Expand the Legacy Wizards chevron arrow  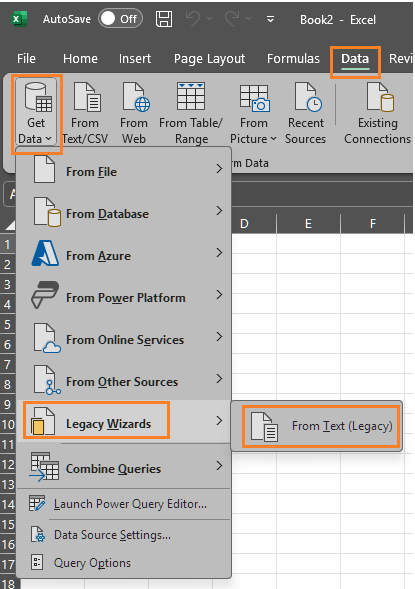pyautogui.click(x=220, y=421)
